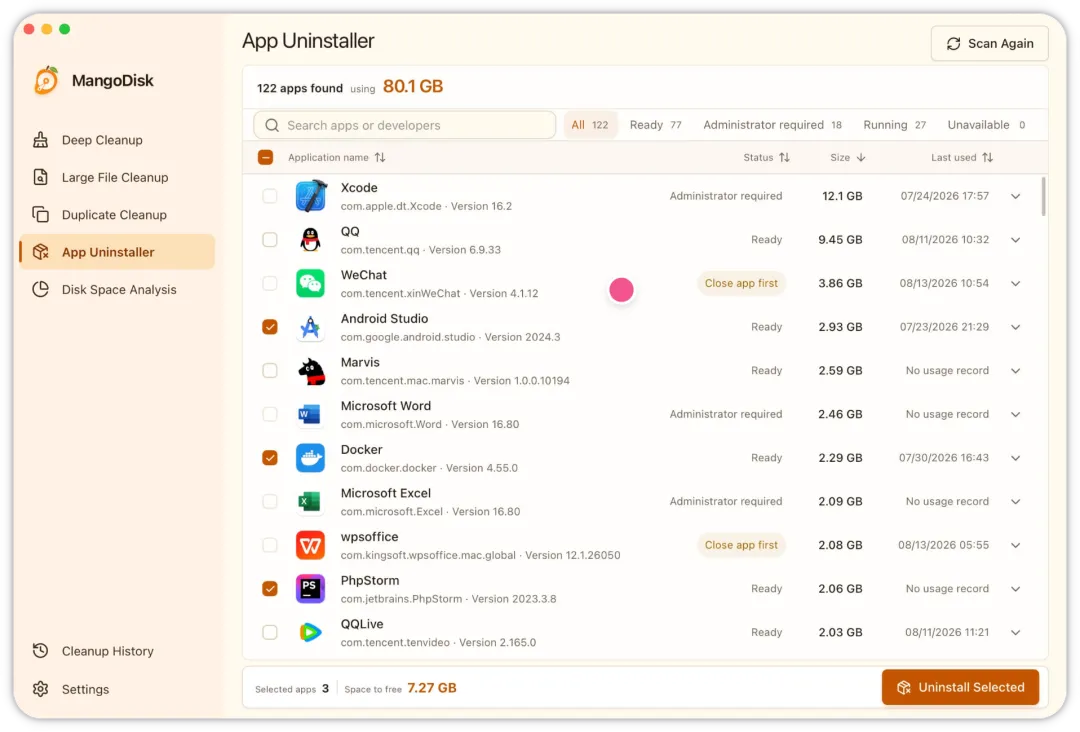
Task: Sort by Status column arrows
Action: [x=785, y=158]
